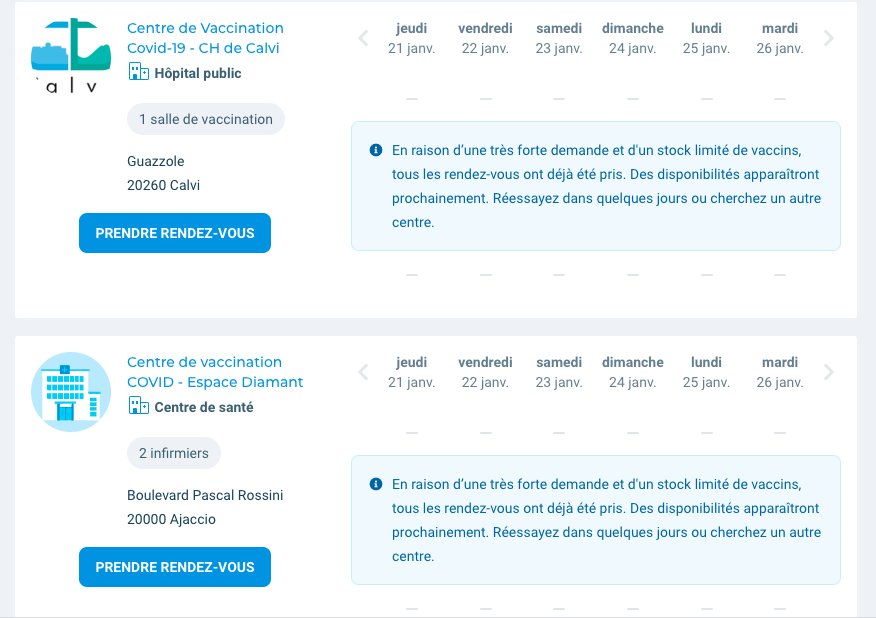The width and height of the screenshot is (876, 618).
Task: Click the Hôpital public building icon
Action: pyautogui.click(x=138, y=73)
